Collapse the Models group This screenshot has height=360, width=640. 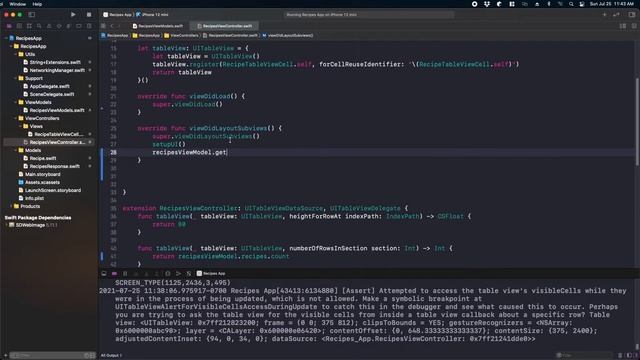coord(16,150)
